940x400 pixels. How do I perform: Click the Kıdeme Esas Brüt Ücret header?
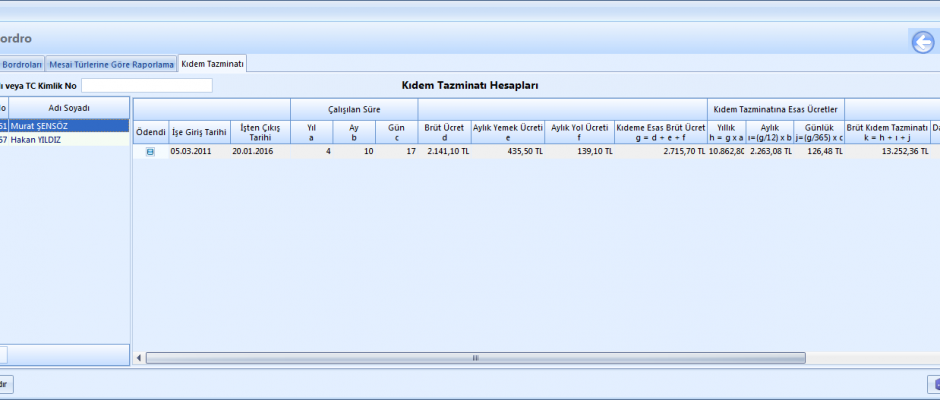pos(660,132)
